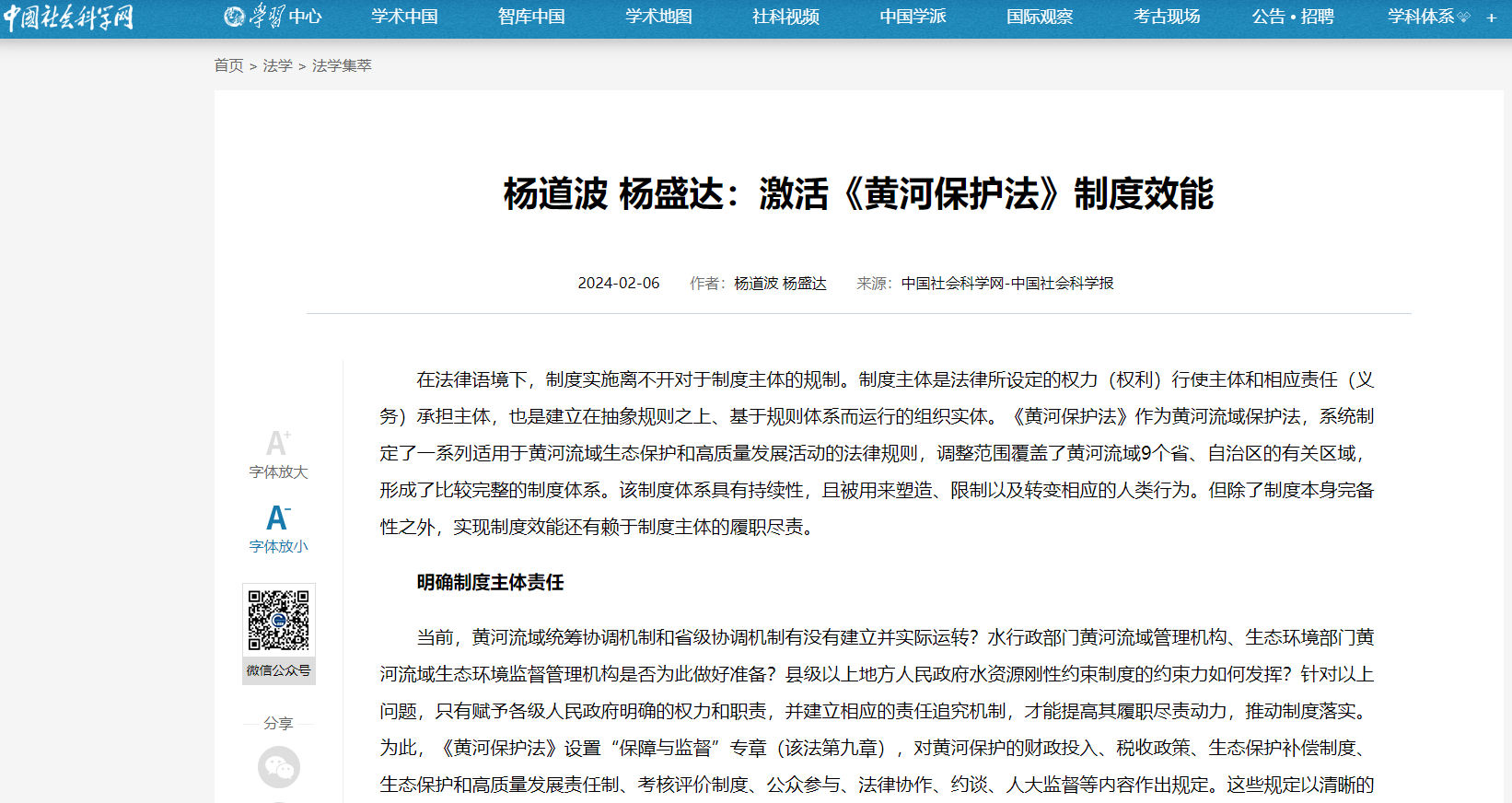Click the 中国社会科学网 site logo
This screenshot has width=1512, height=803.
(69, 17)
